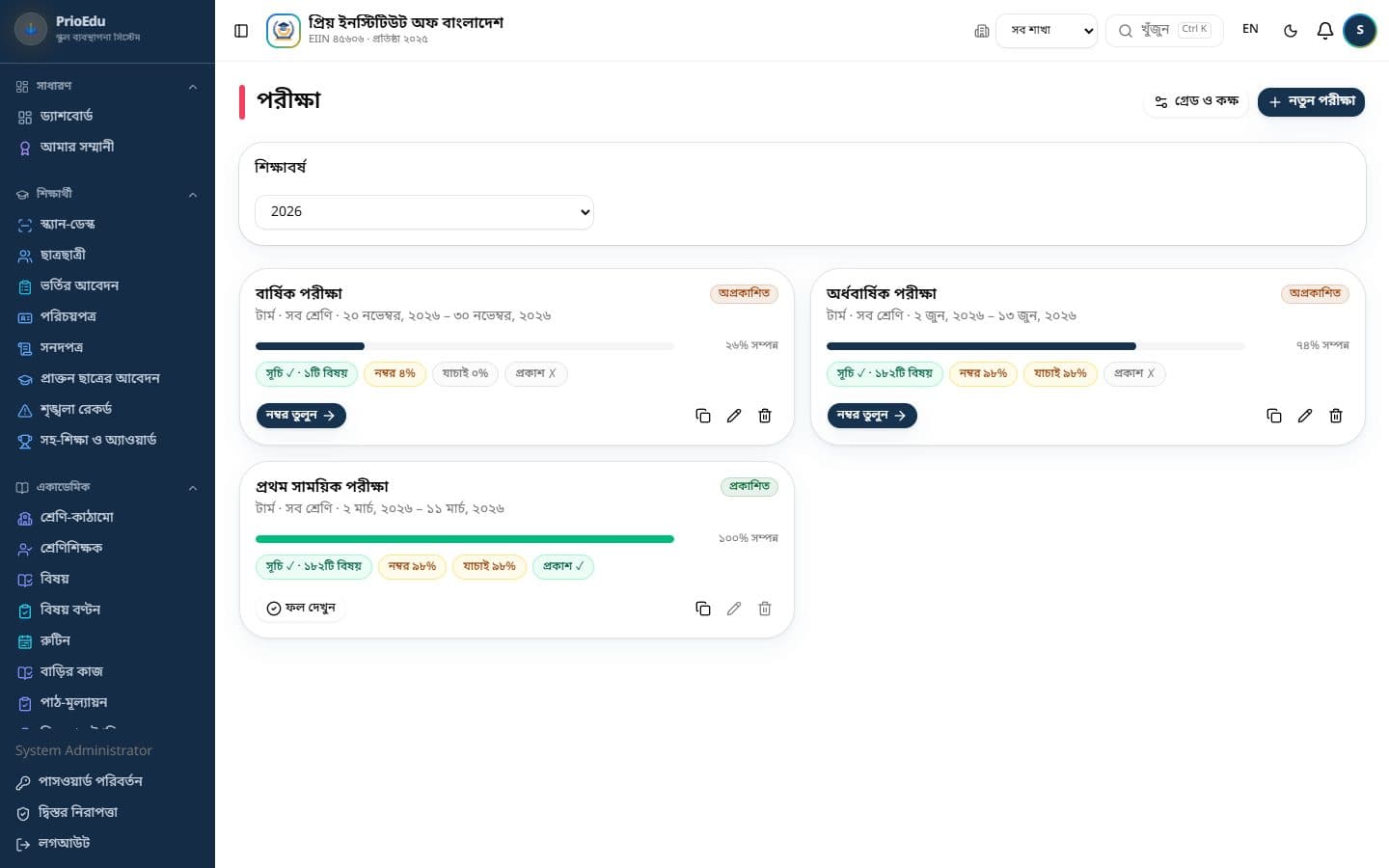Edit the অর্ধবার্ষিক পরীক্ষা exam
The height and width of the screenshot is (868, 1389).
point(1305,416)
